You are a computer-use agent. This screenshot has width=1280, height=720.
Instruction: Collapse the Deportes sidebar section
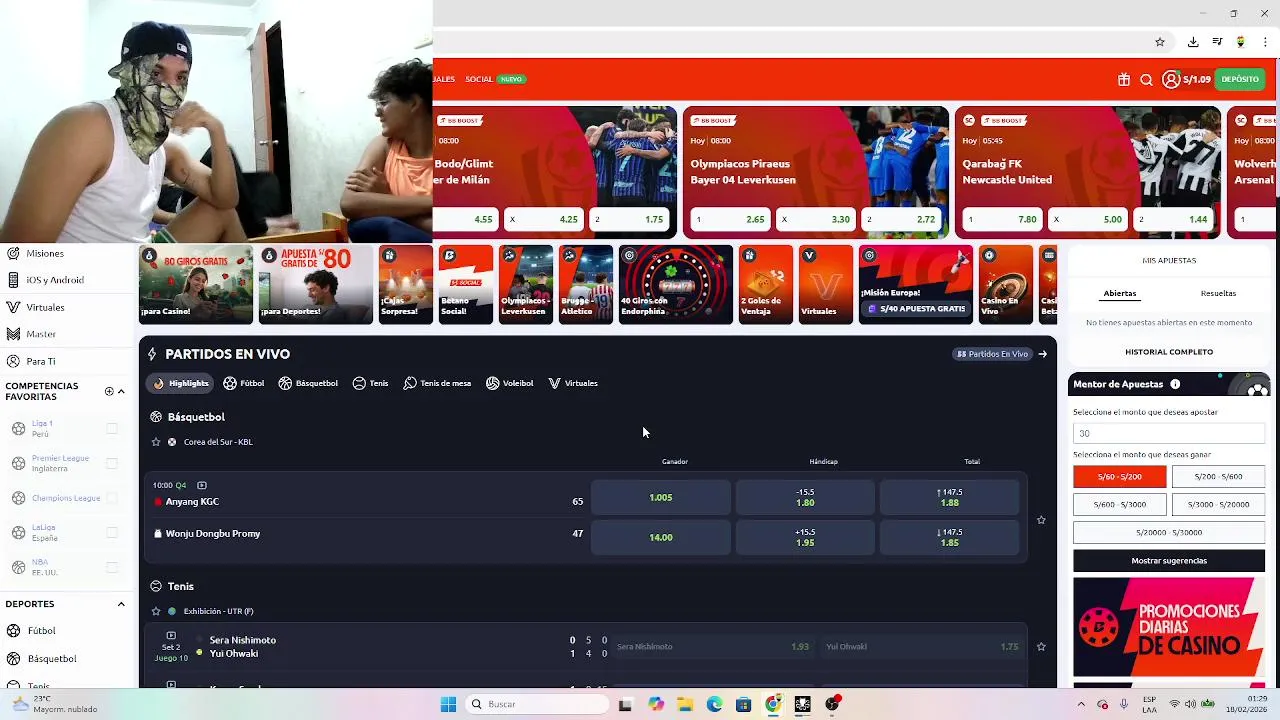[x=121, y=604]
